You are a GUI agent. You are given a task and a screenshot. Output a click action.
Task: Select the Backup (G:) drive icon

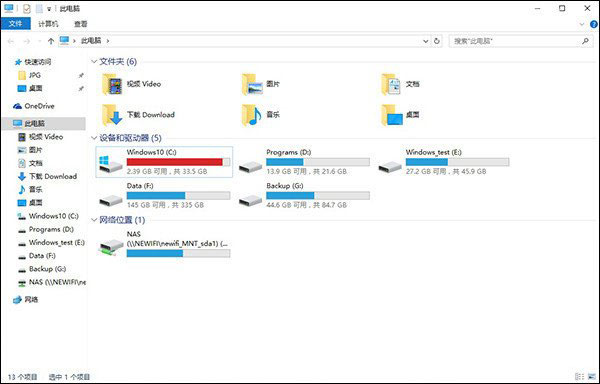[x=250, y=200]
